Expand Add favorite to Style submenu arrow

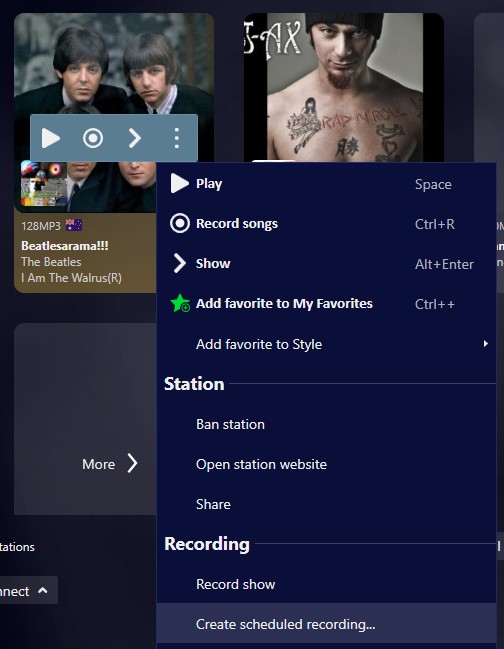485,344
